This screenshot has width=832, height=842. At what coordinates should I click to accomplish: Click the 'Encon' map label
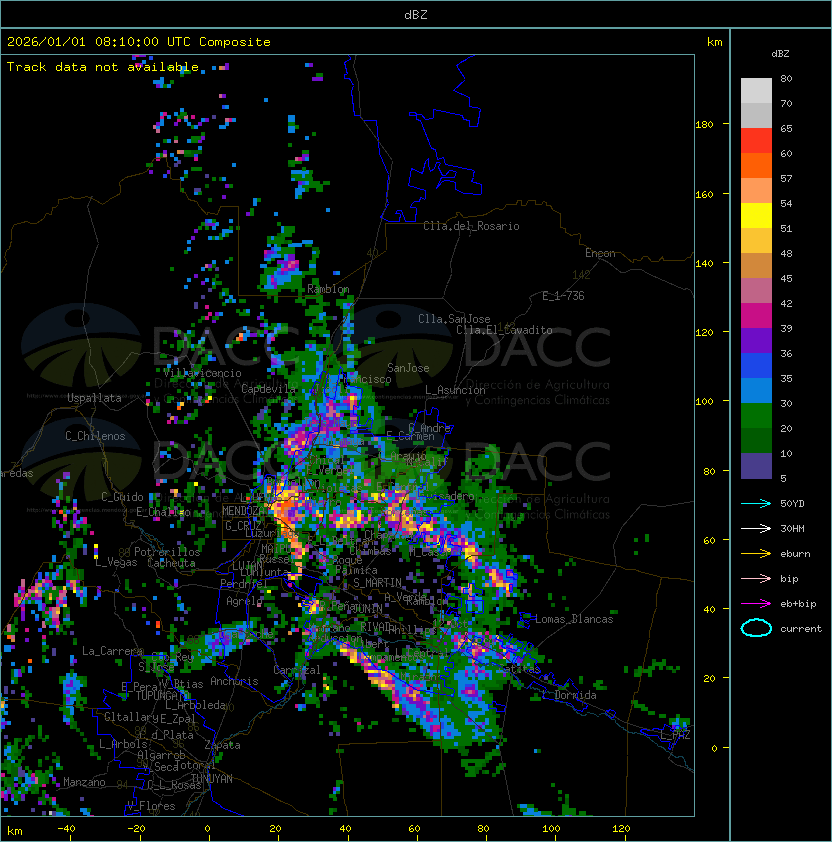[600, 253]
